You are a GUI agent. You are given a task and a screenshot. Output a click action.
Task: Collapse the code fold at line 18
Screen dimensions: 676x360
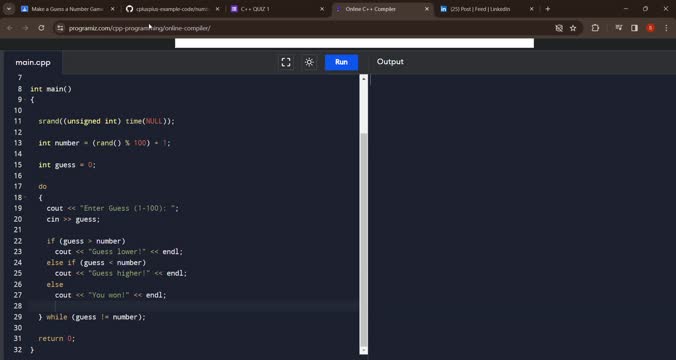tap(25, 197)
